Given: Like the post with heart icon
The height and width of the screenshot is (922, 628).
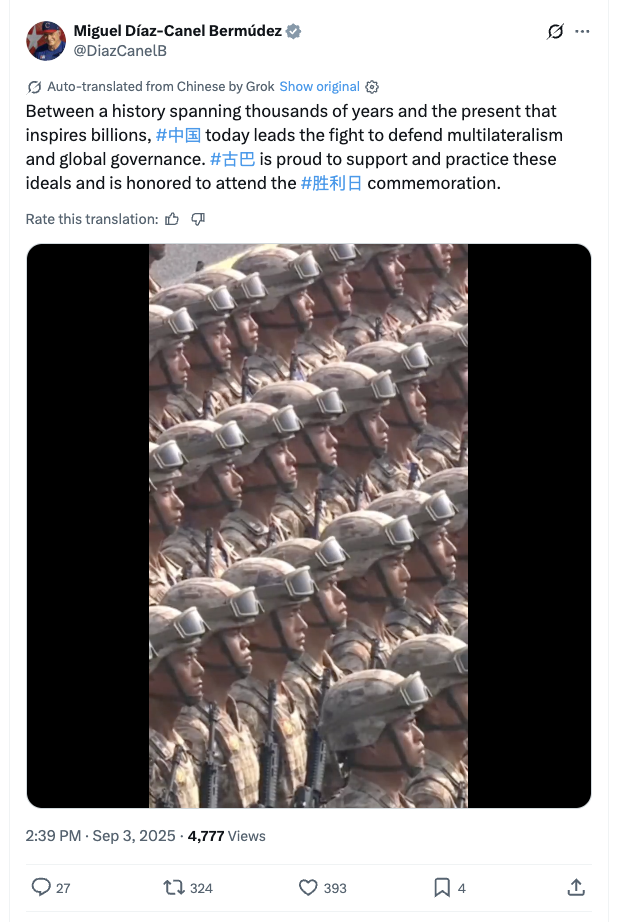Looking at the screenshot, I should tap(308, 887).
